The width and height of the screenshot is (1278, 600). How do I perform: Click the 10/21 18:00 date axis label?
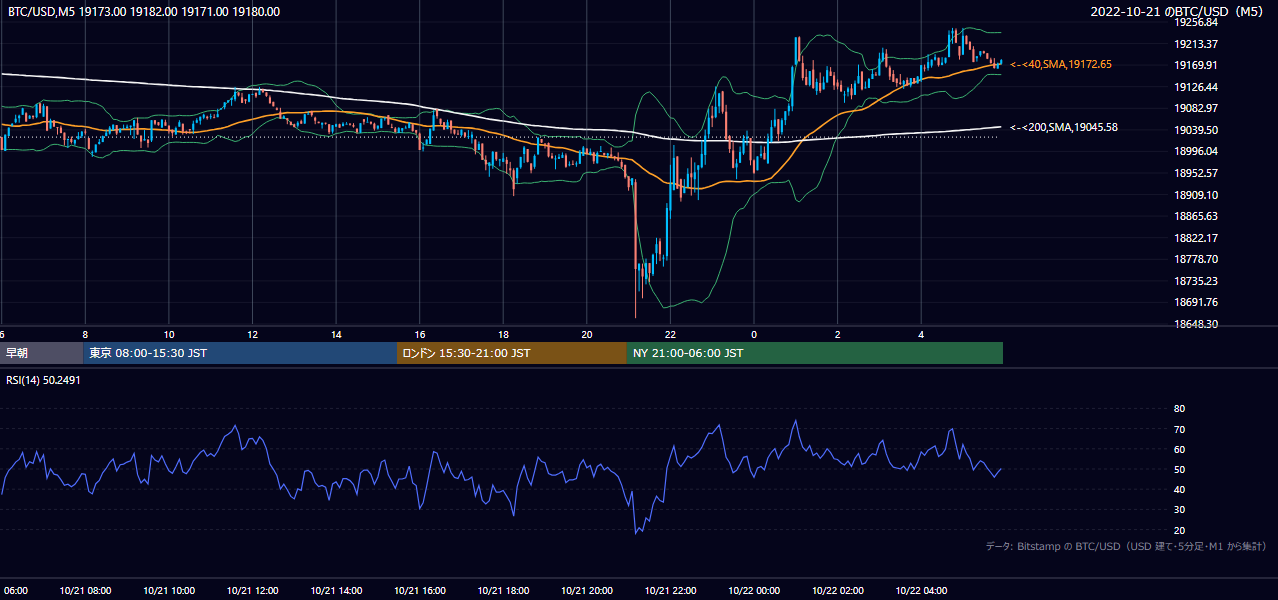[x=503, y=591]
